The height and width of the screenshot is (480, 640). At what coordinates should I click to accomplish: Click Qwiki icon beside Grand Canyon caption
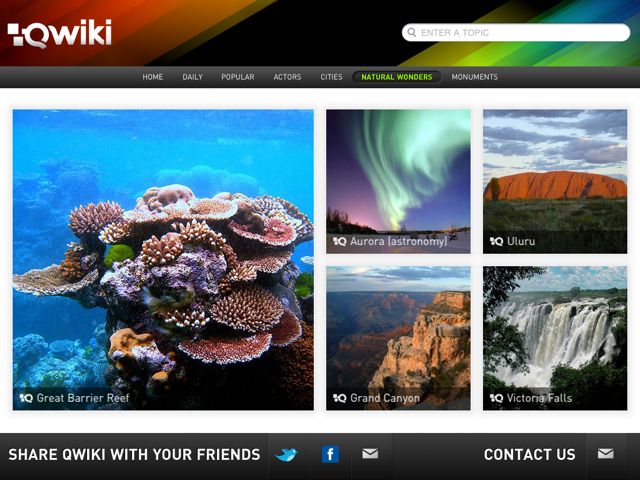point(340,398)
